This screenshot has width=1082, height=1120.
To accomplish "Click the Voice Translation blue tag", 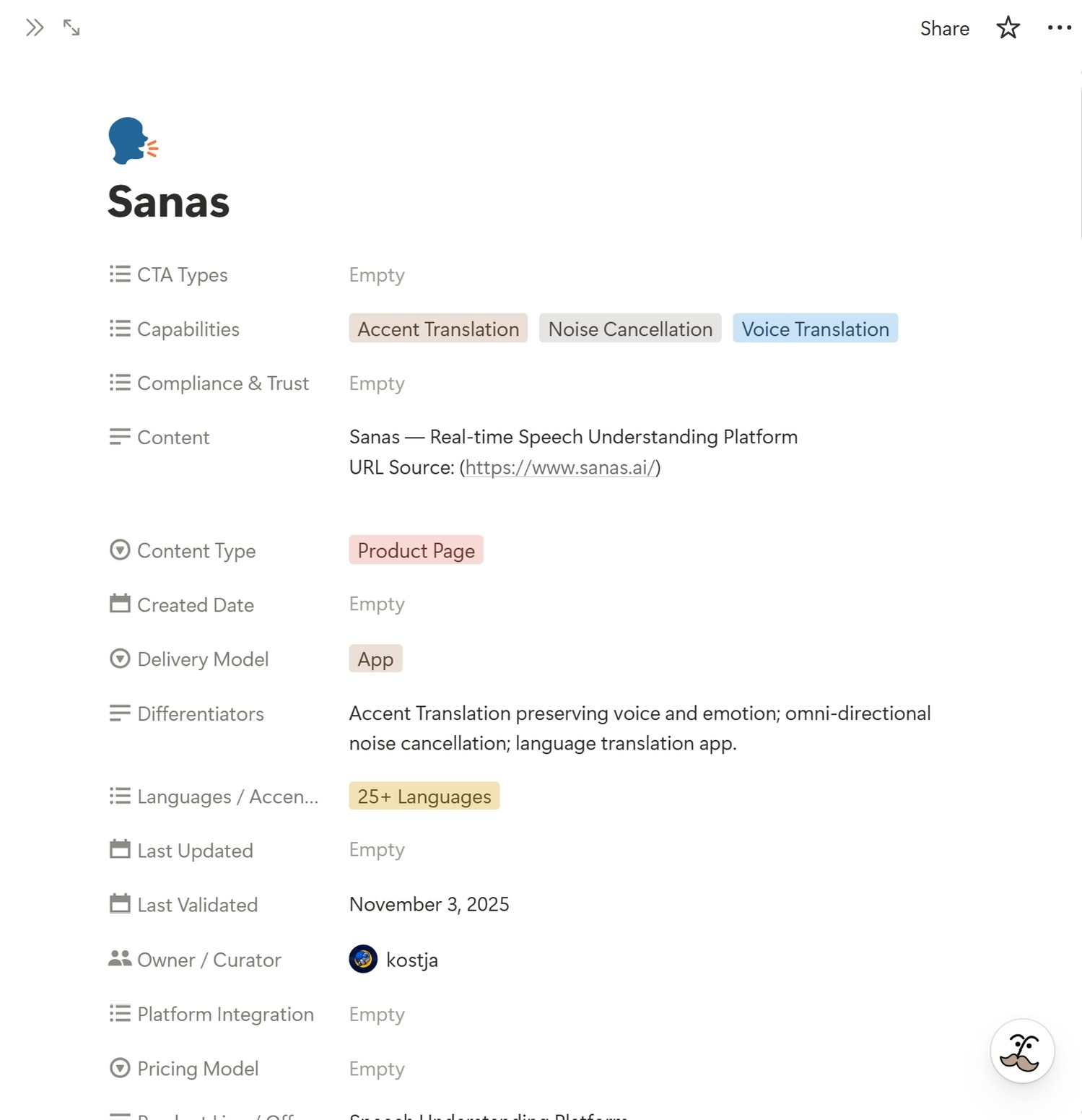I will (815, 329).
